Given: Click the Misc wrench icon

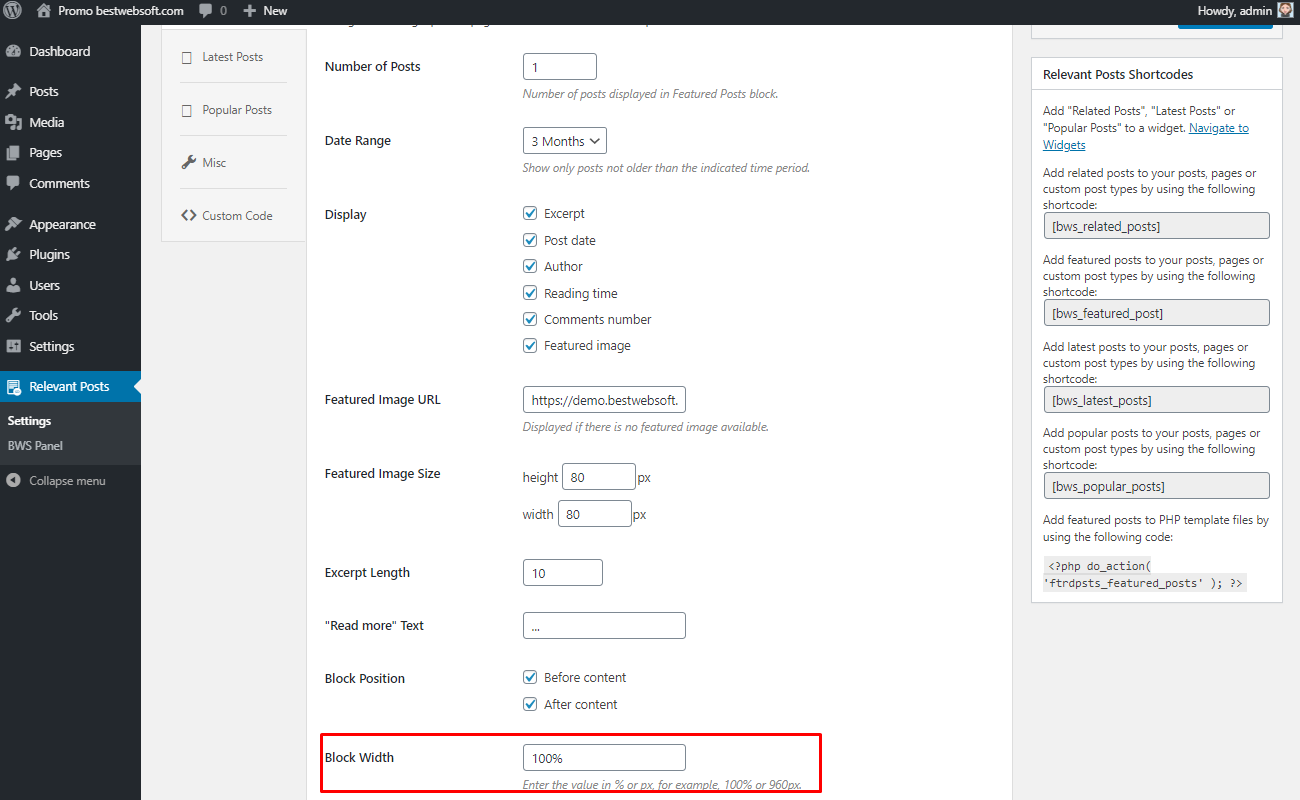Looking at the screenshot, I should [188, 162].
